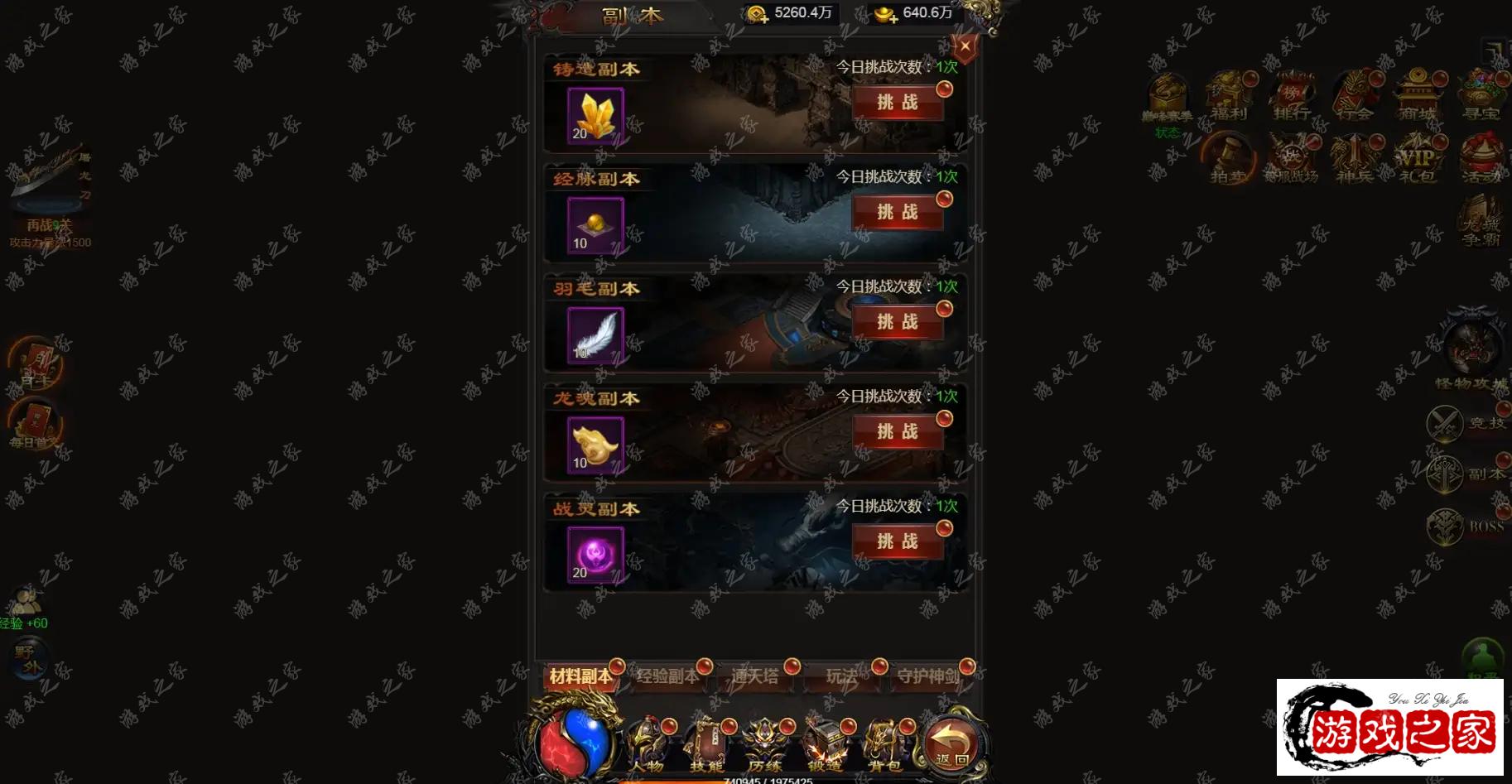Image resolution: width=1512 pixels, height=784 pixels.
Task: Open the 锻造 forge icon
Action: pos(825,745)
